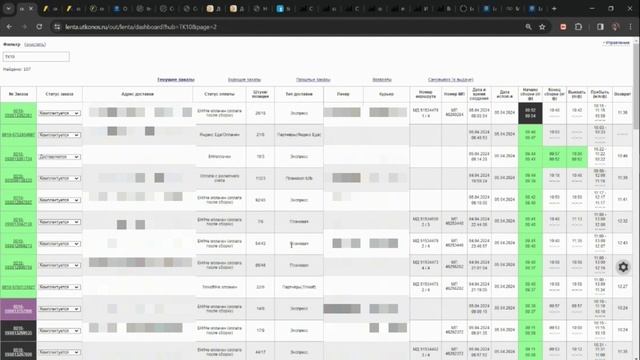Image resolution: width=640 pixels, height=360 pixels.
Task: Bookmark this page with the star icon
Action: (x=542, y=27)
